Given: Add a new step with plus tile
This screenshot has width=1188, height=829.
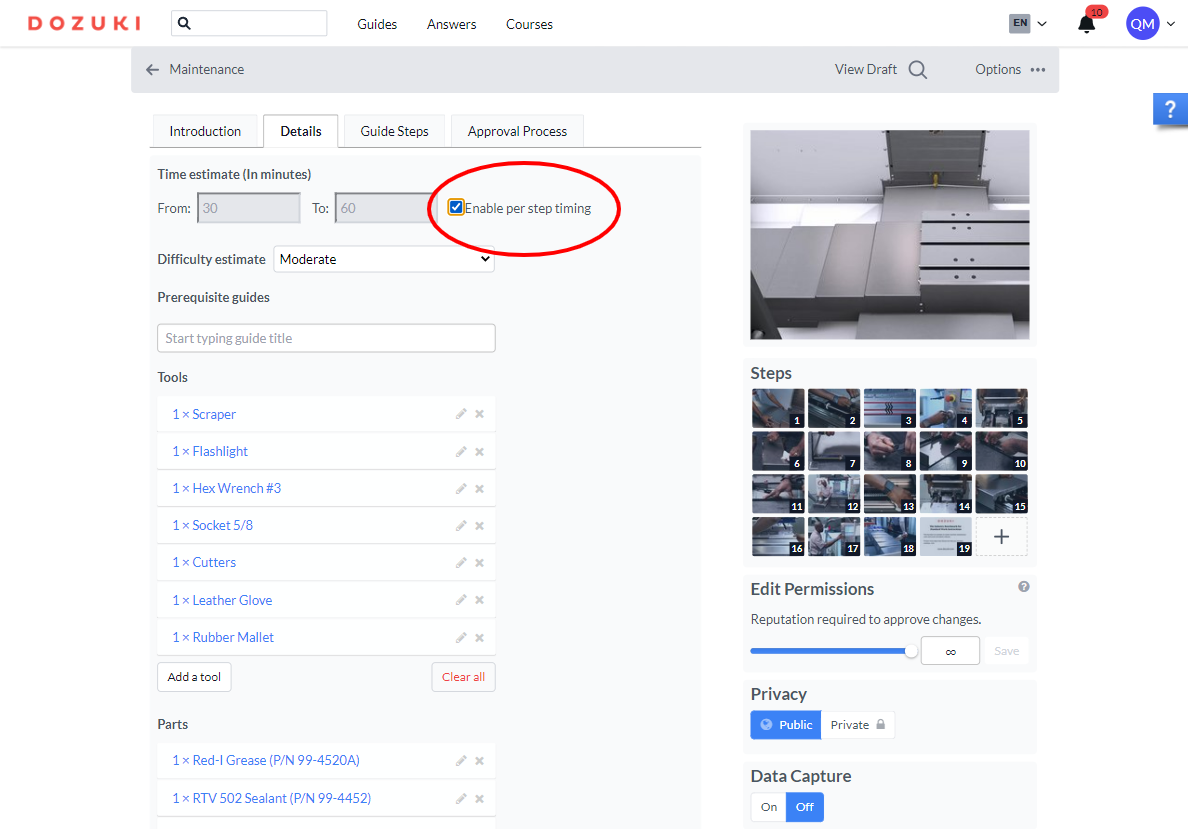Looking at the screenshot, I should point(1001,537).
